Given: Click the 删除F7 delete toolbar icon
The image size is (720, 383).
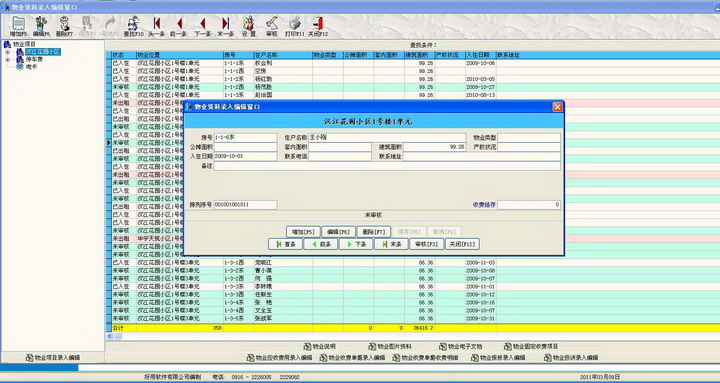Looking at the screenshot, I should point(64,26).
